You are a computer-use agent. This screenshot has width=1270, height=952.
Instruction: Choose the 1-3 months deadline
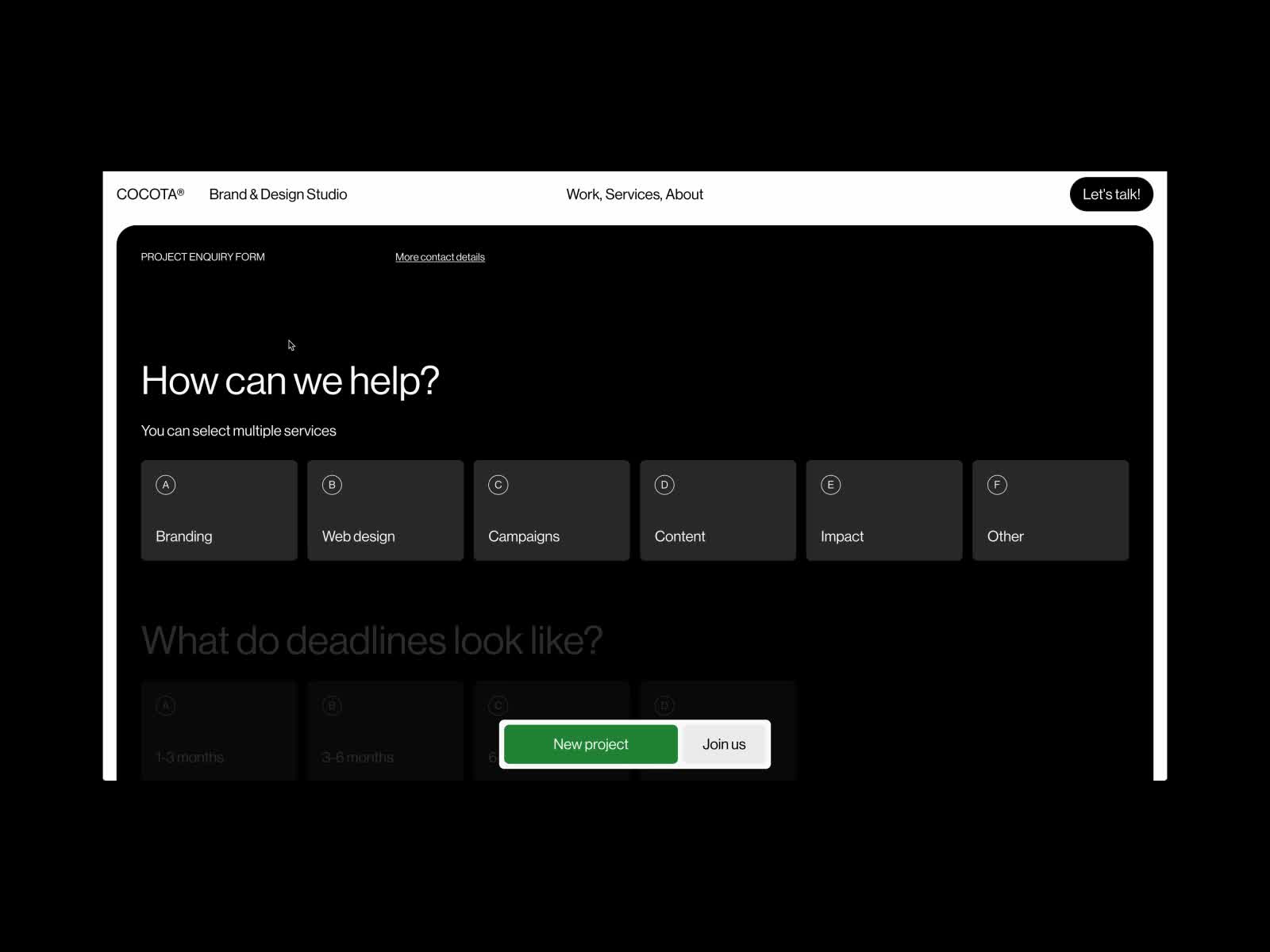tap(219, 730)
